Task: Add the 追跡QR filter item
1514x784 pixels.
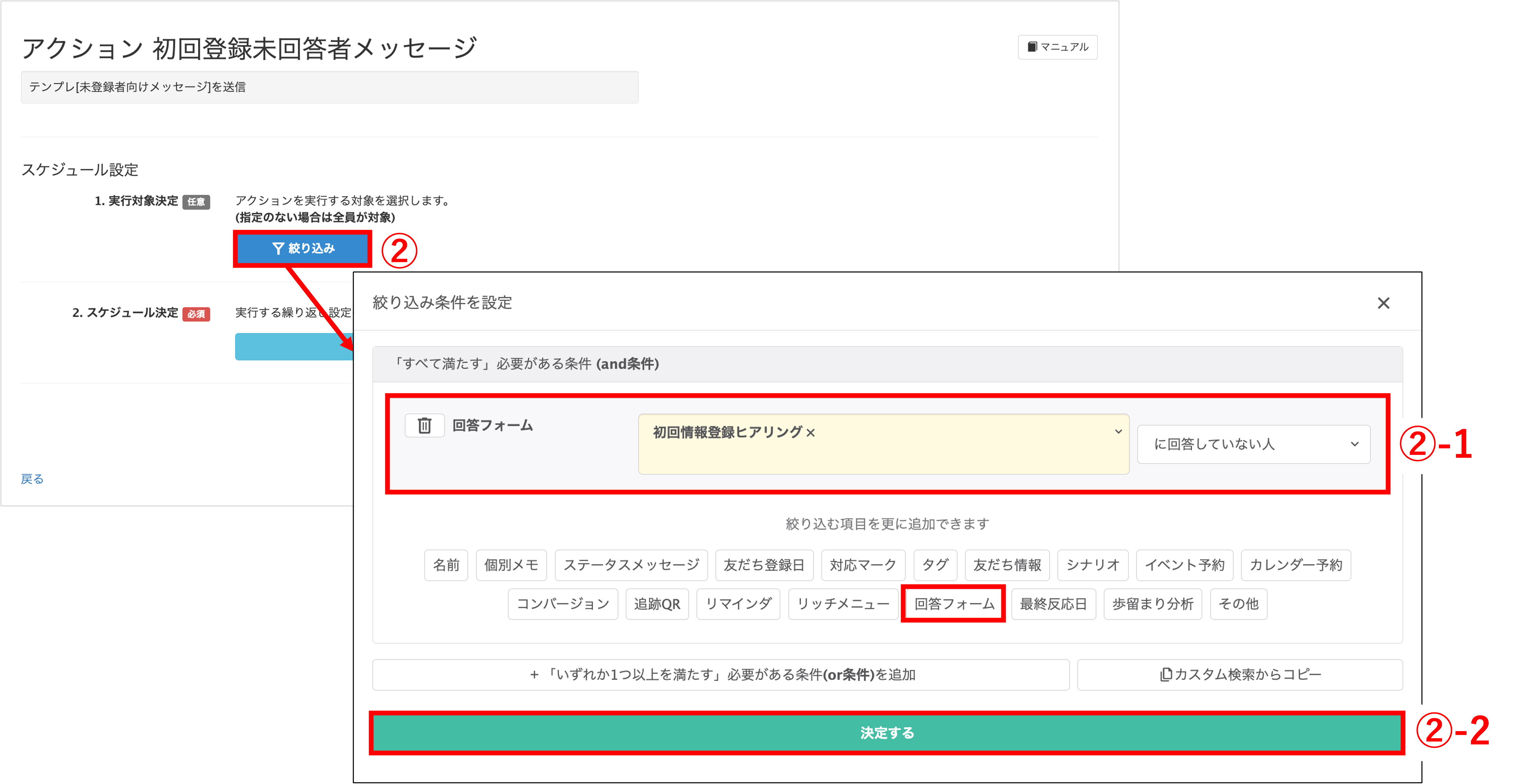Action: coord(657,604)
